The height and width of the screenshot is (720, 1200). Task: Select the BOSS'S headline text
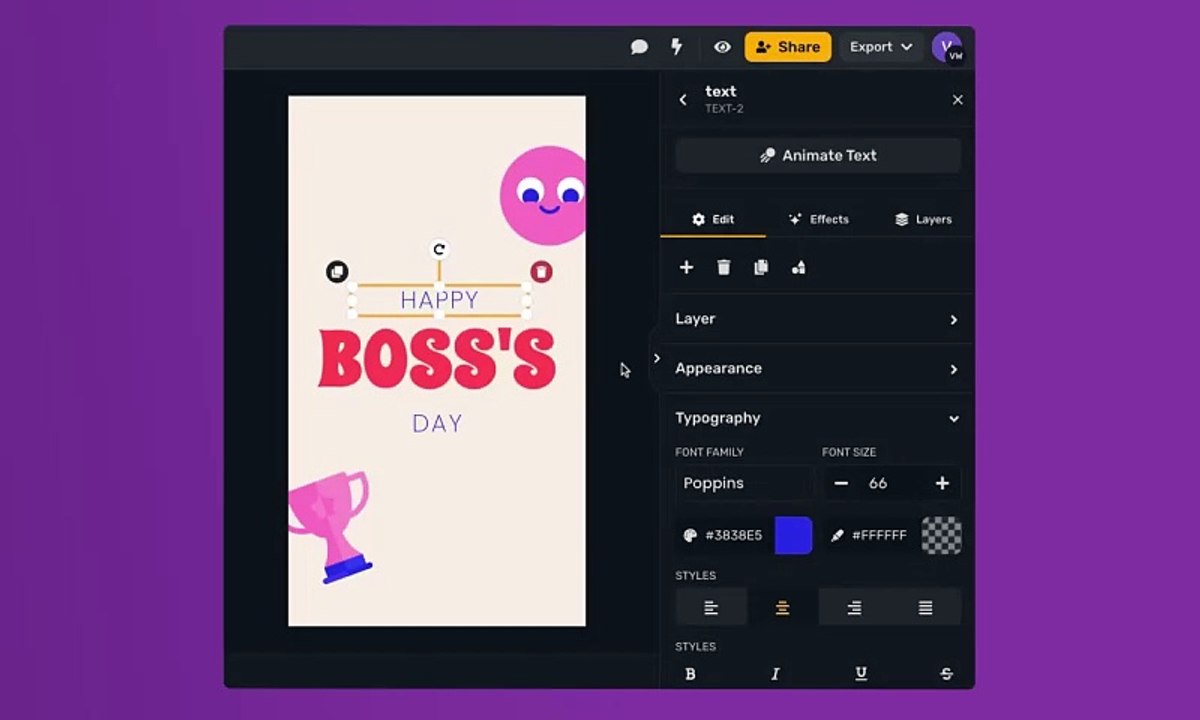coord(437,358)
